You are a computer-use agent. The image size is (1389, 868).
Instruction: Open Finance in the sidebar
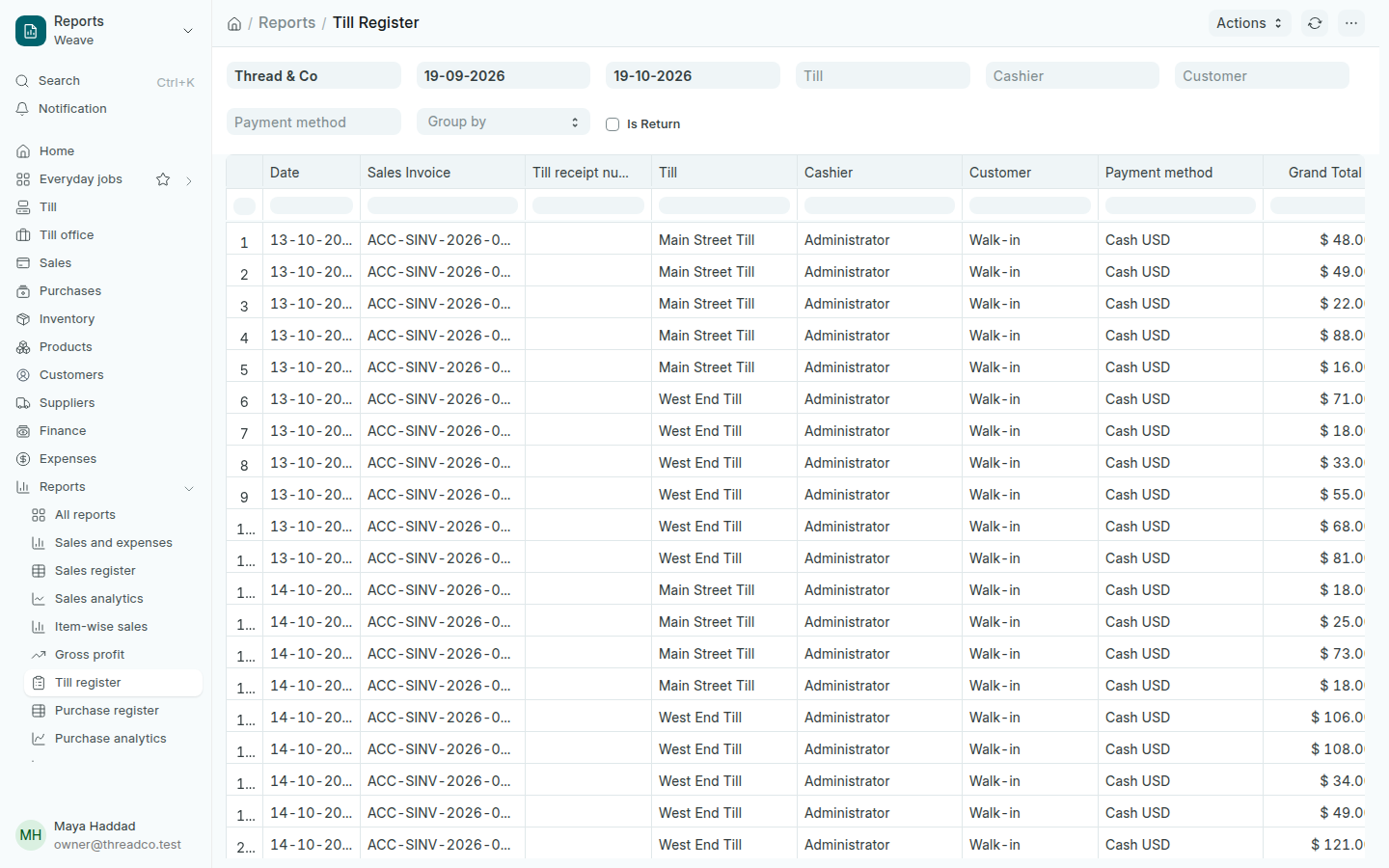[105, 431]
